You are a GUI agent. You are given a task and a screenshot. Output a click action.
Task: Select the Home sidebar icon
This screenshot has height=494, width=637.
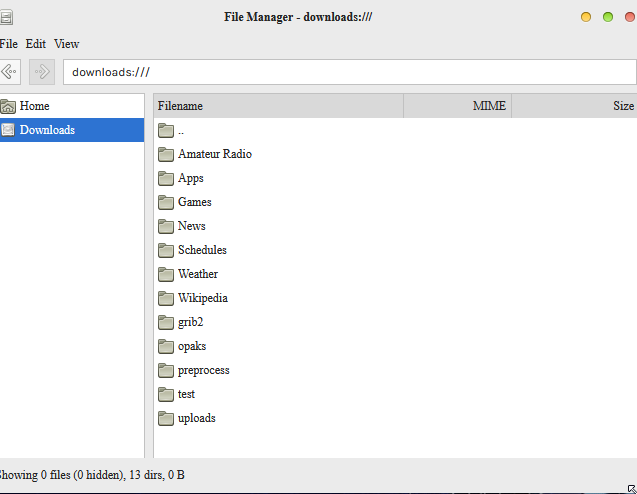8,106
